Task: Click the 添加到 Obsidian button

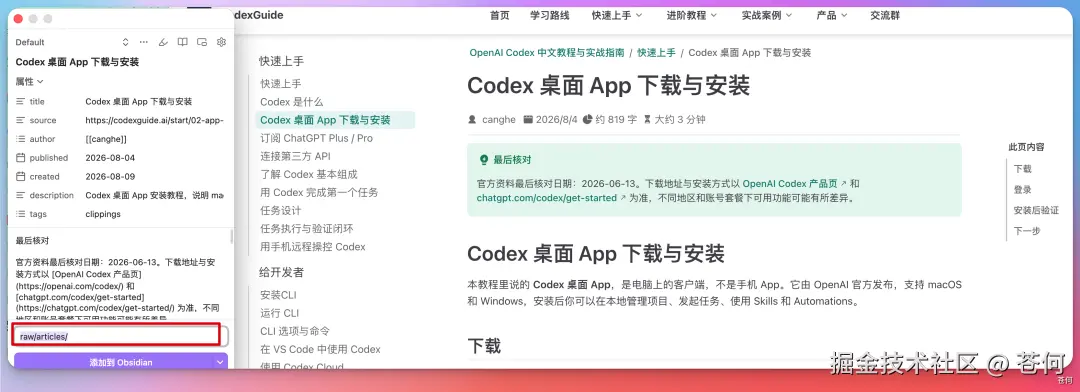Action: click(x=121, y=362)
